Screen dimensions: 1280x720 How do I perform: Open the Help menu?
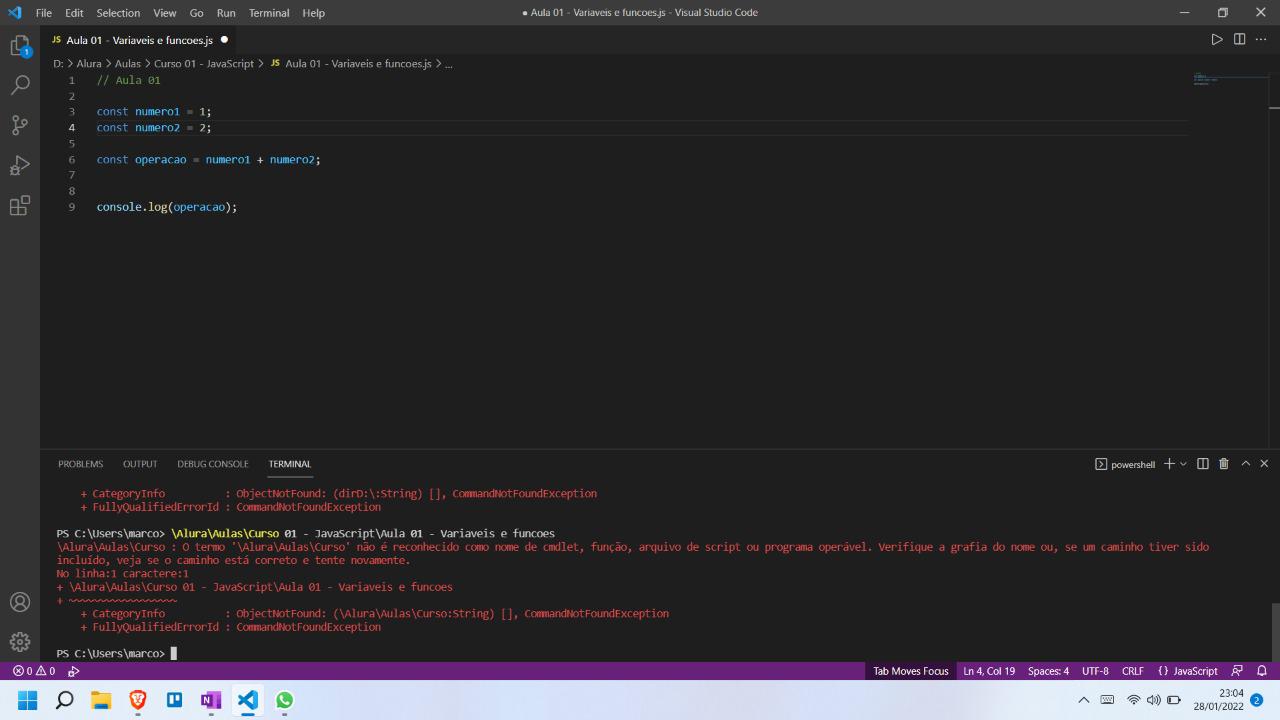click(313, 13)
